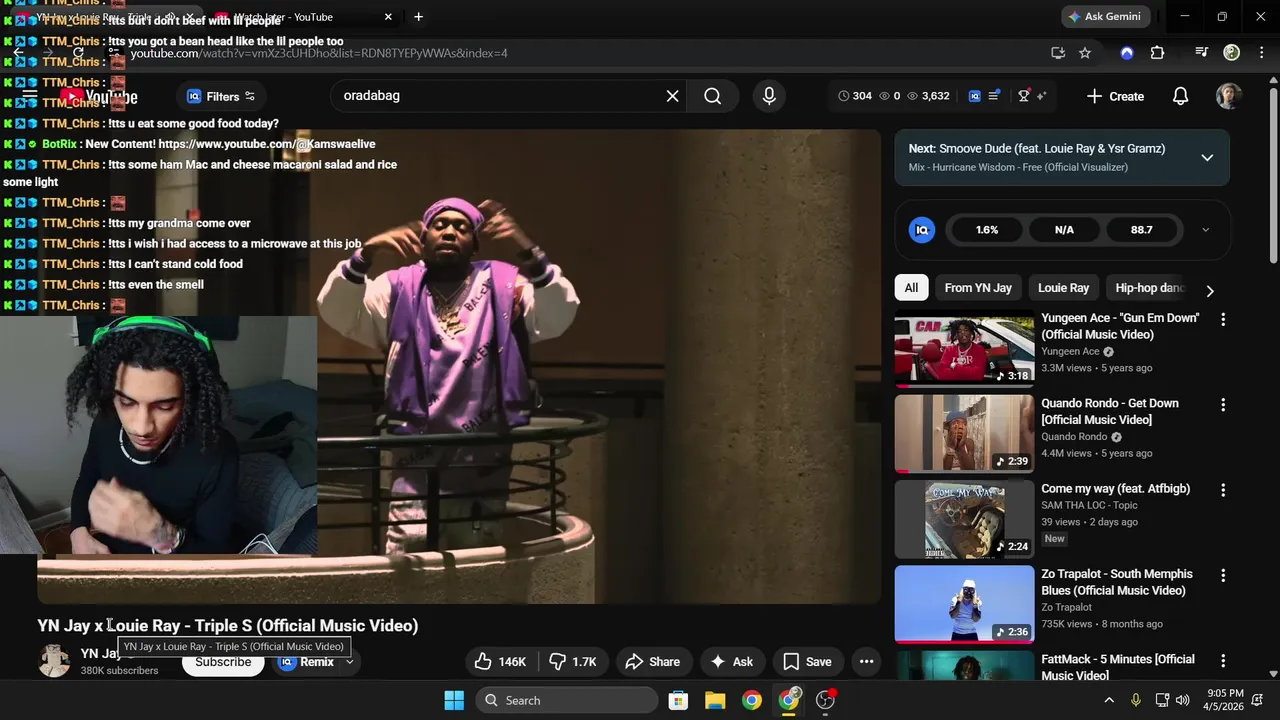The height and width of the screenshot is (720, 1280).
Task: Expand the Next: Smoove Dude playlist panel
Action: 1207,157
